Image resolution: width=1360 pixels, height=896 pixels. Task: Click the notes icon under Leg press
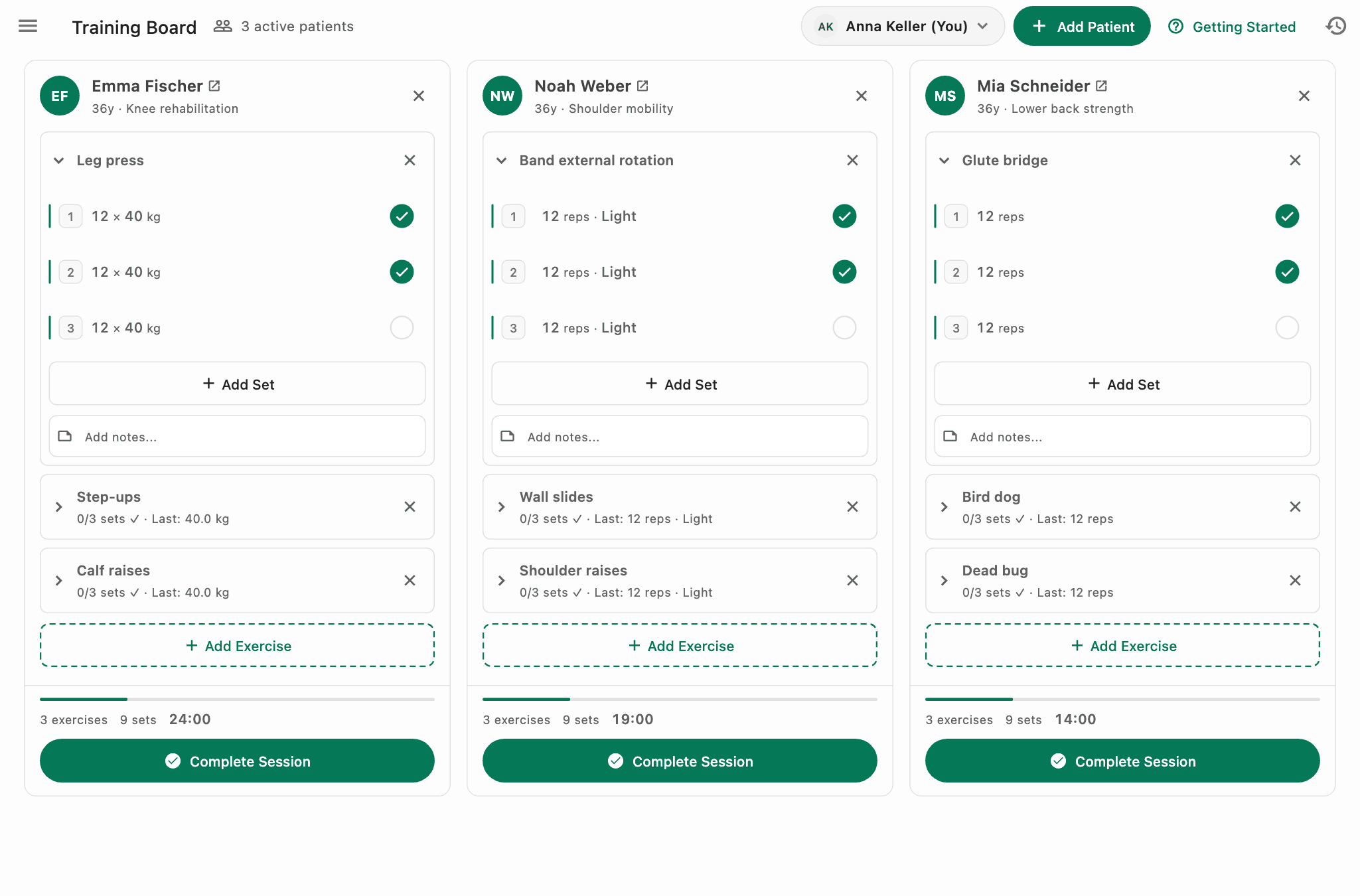pyautogui.click(x=65, y=436)
